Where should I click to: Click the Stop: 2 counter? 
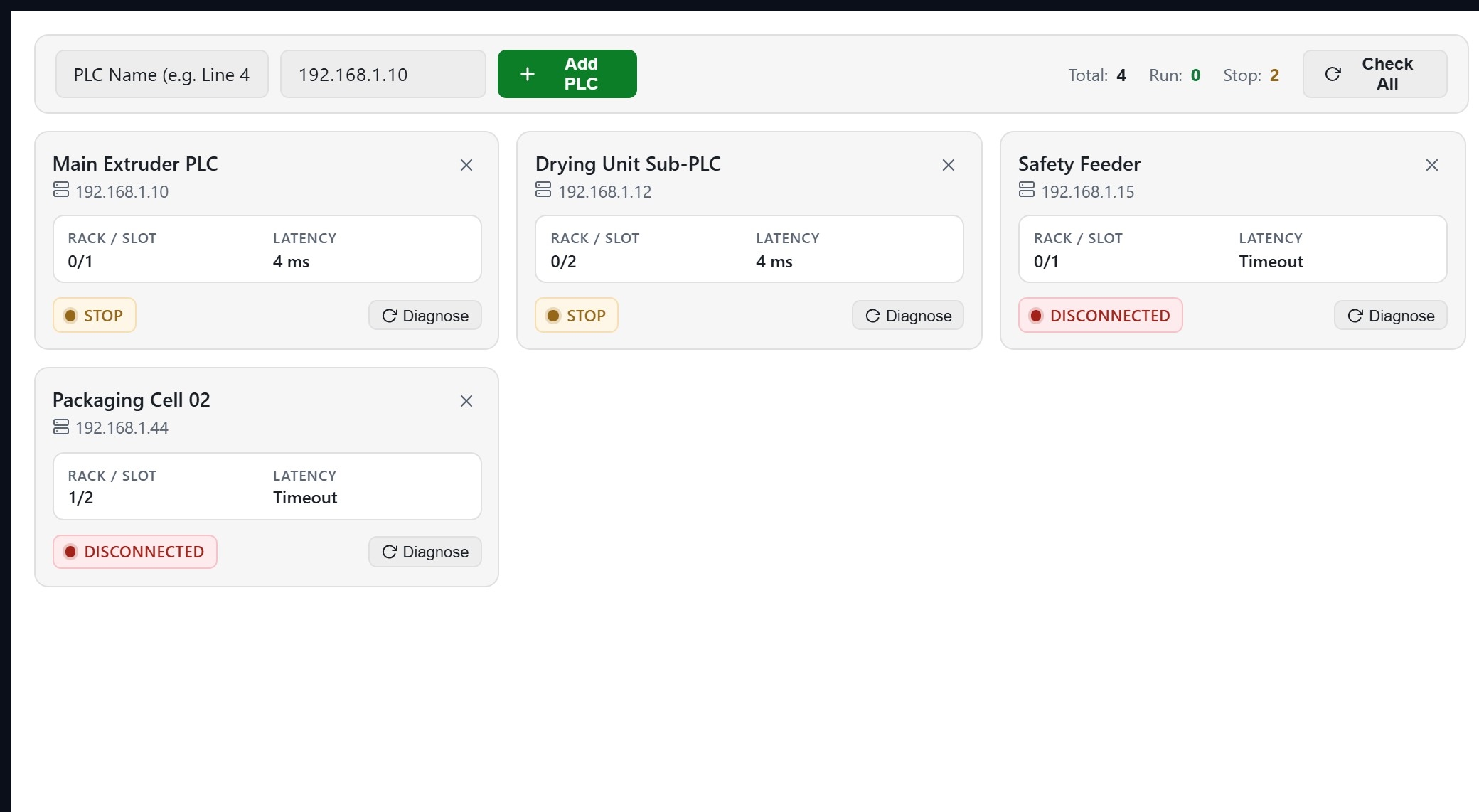click(1251, 75)
